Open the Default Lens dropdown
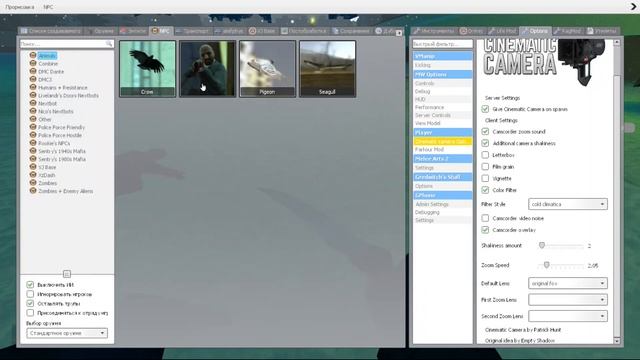The width and height of the screenshot is (640, 360). tap(568, 283)
